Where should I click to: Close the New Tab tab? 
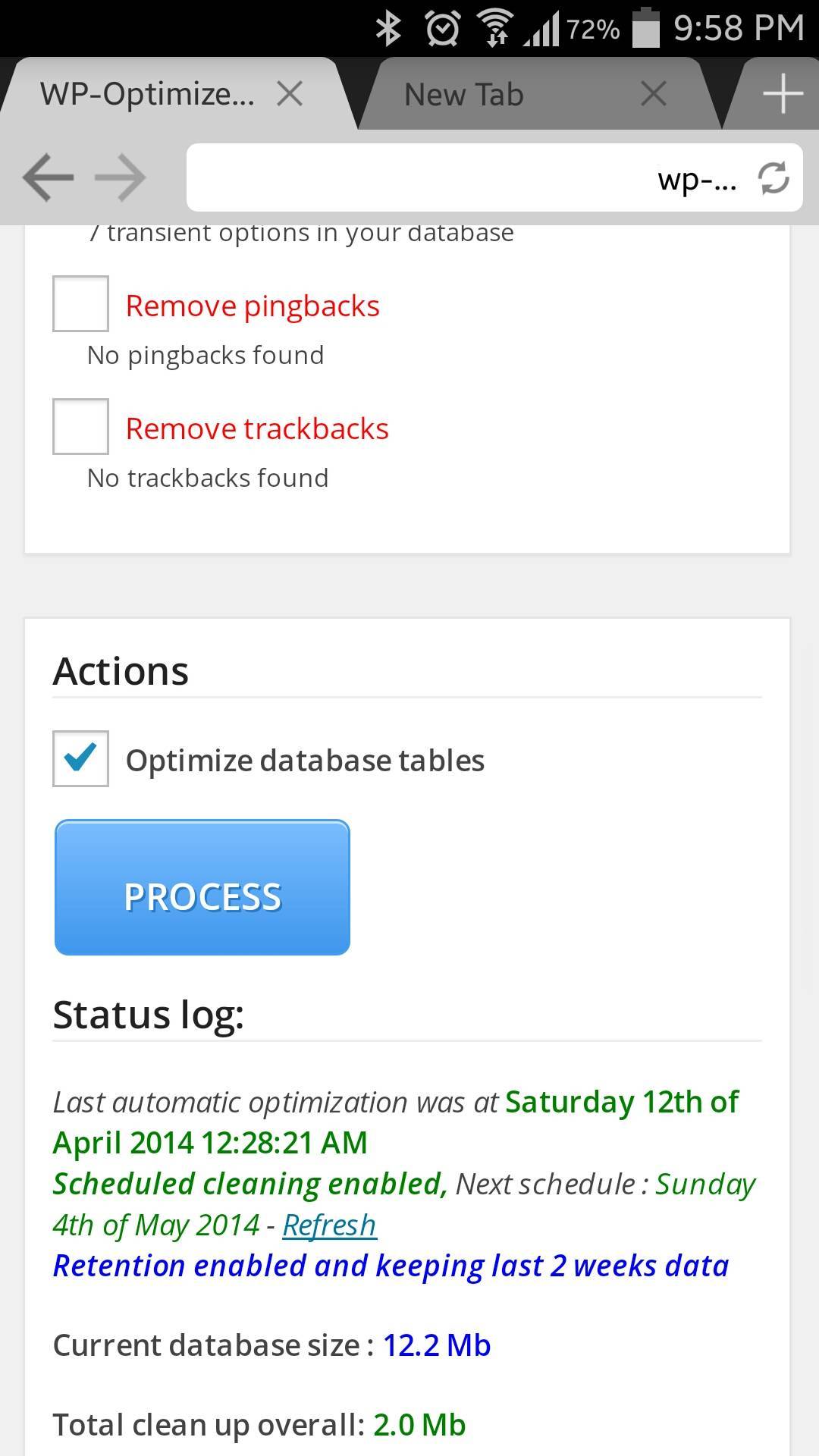tap(653, 94)
